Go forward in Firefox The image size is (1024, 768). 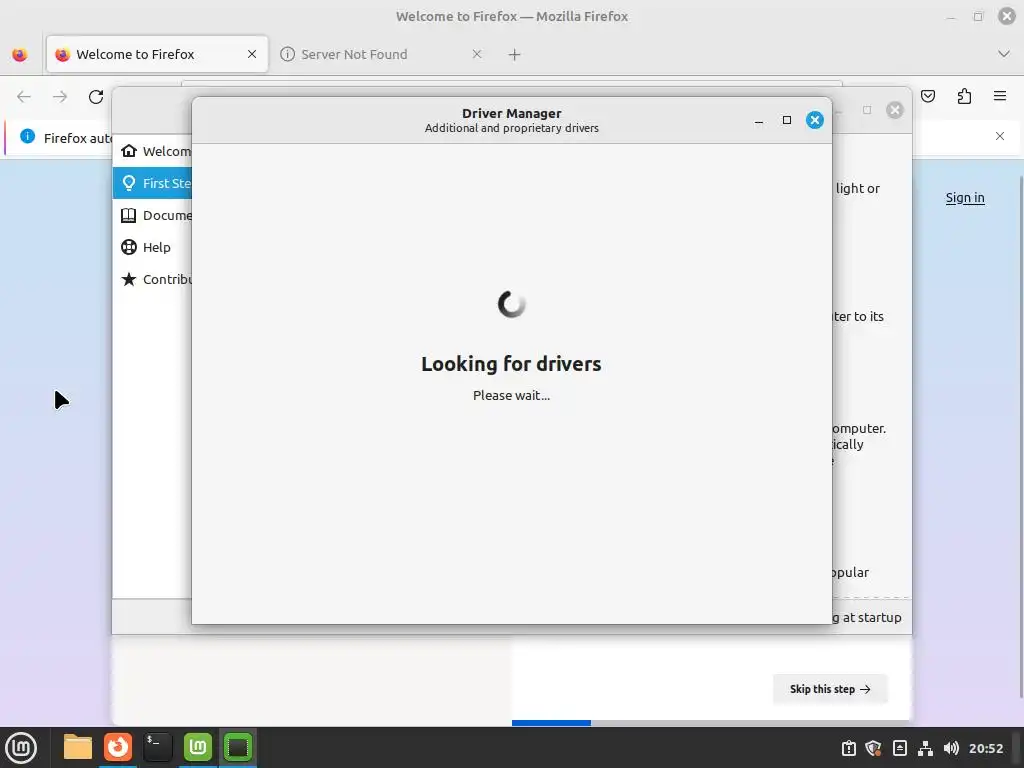(60, 97)
